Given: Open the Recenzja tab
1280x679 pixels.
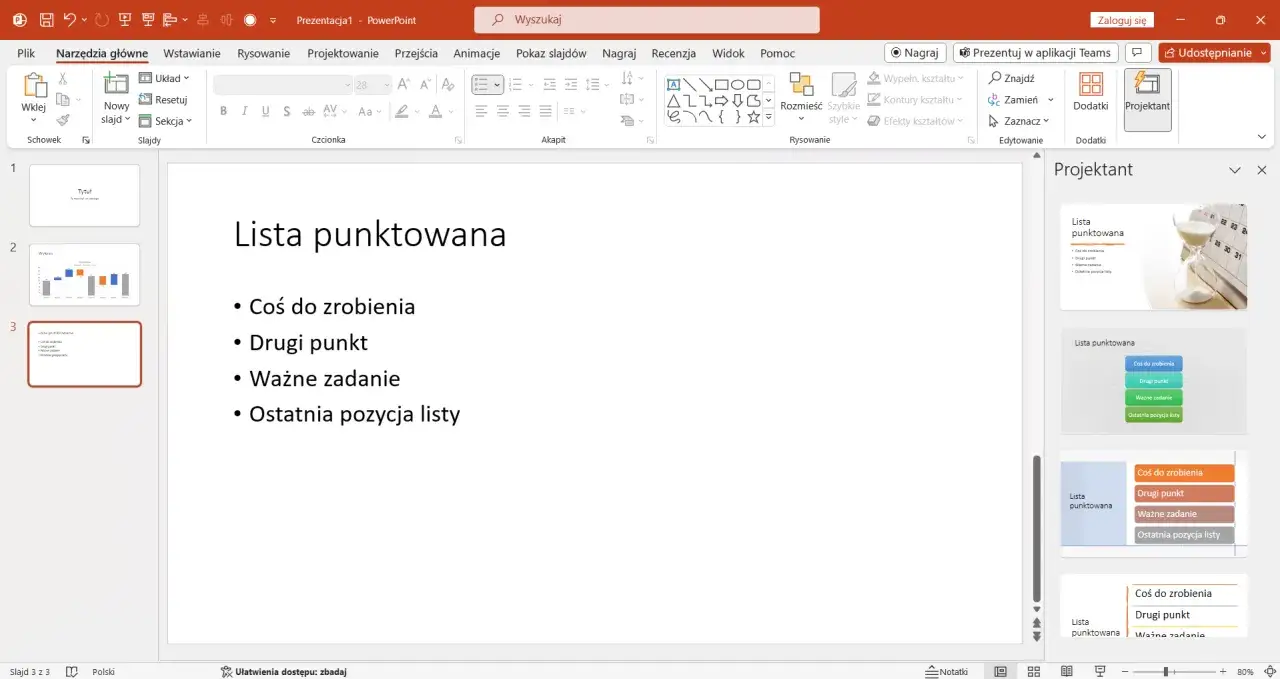Looking at the screenshot, I should tap(673, 53).
